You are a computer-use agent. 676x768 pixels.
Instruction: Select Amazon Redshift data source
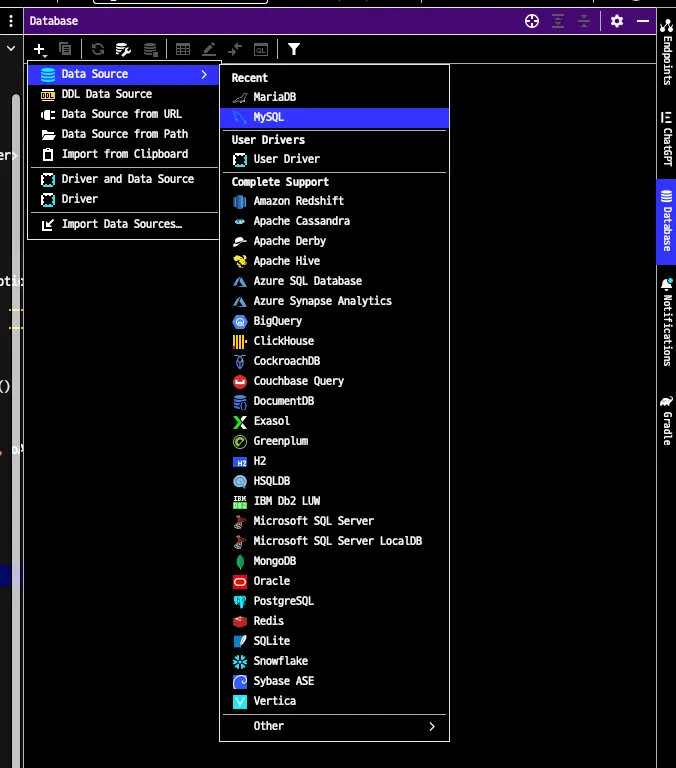pyautogui.click(x=334, y=201)
